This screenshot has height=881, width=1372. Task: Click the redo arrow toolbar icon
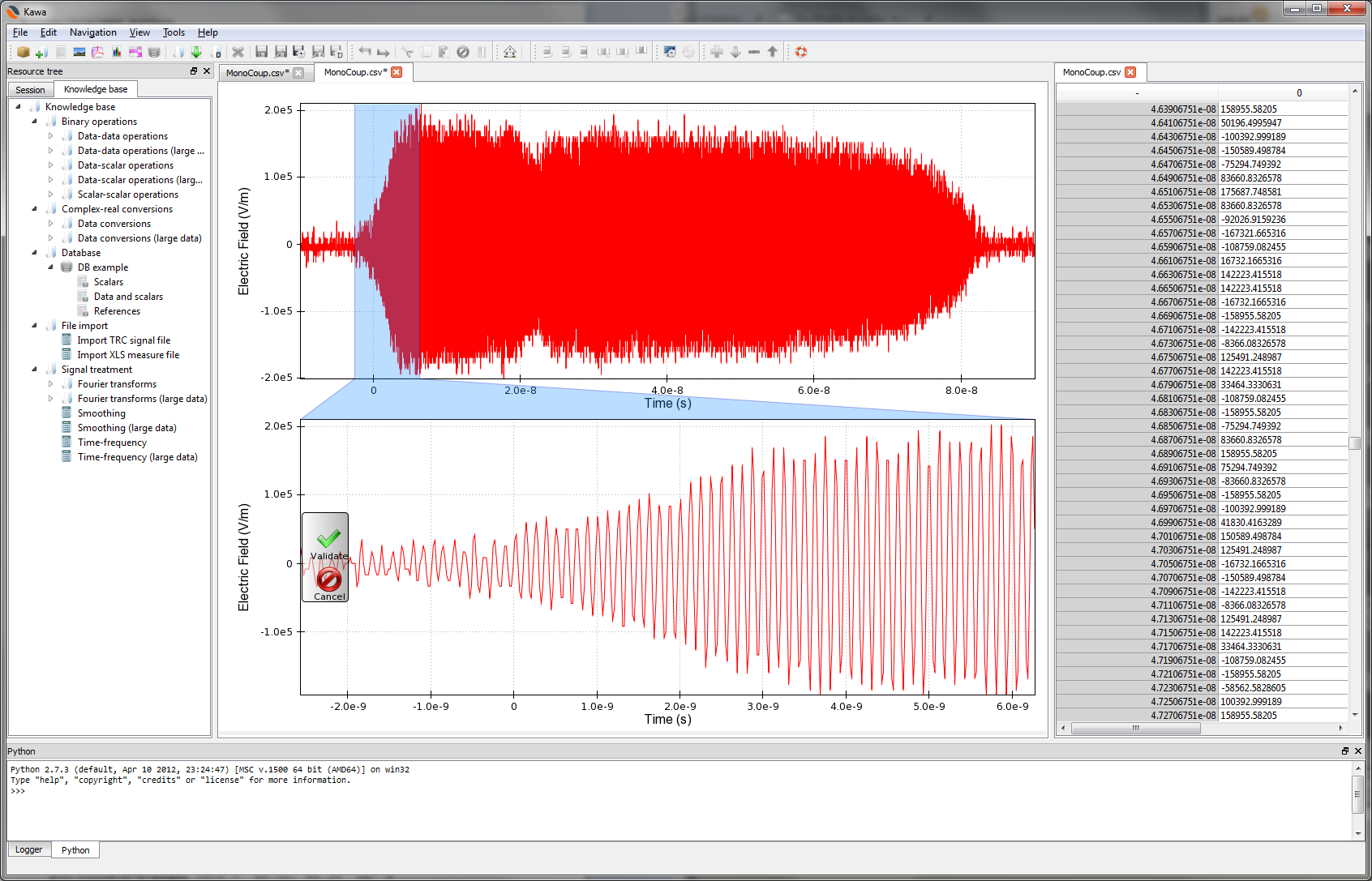point(384,52)
